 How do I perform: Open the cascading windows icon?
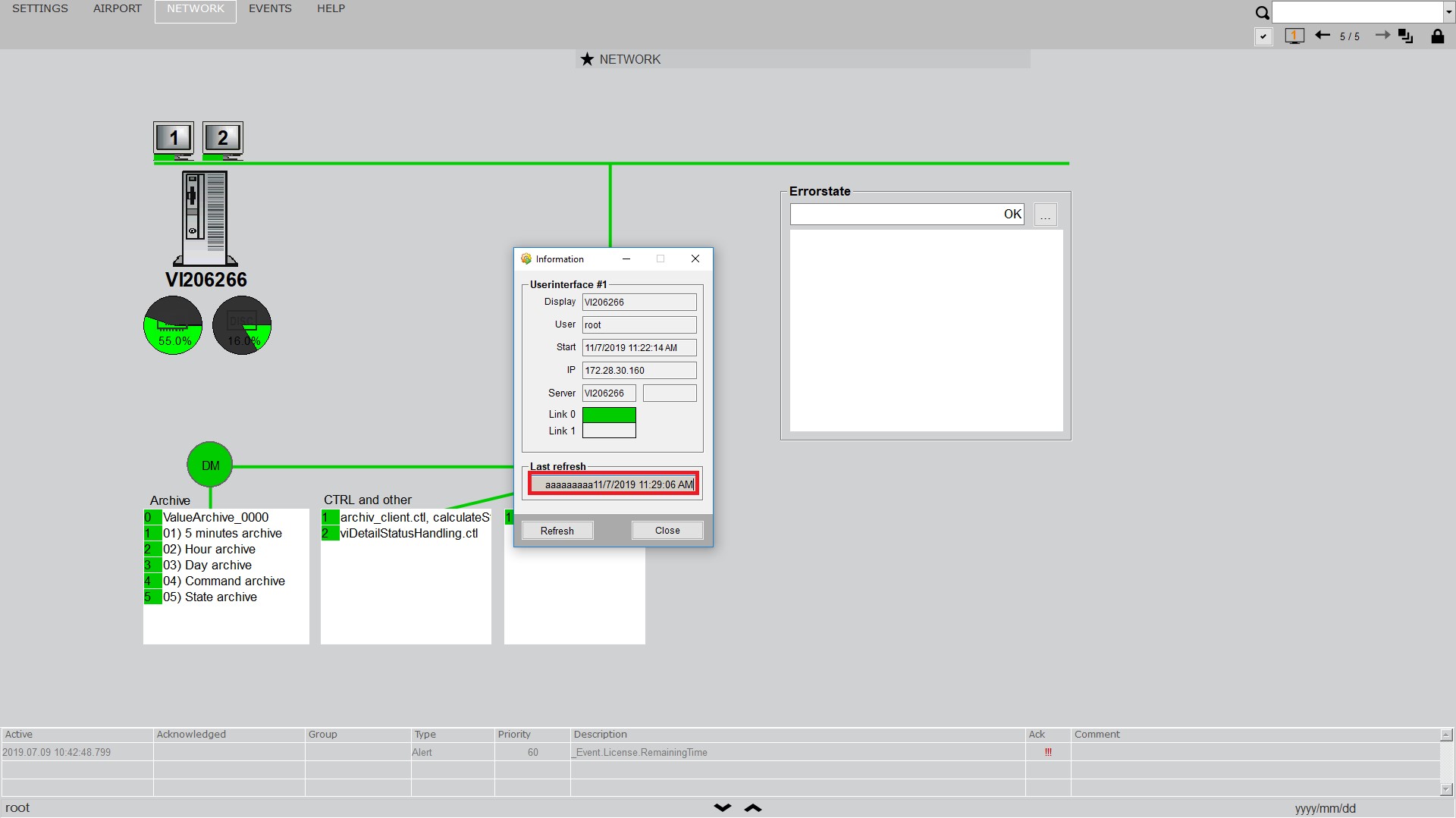(1405, 36)
